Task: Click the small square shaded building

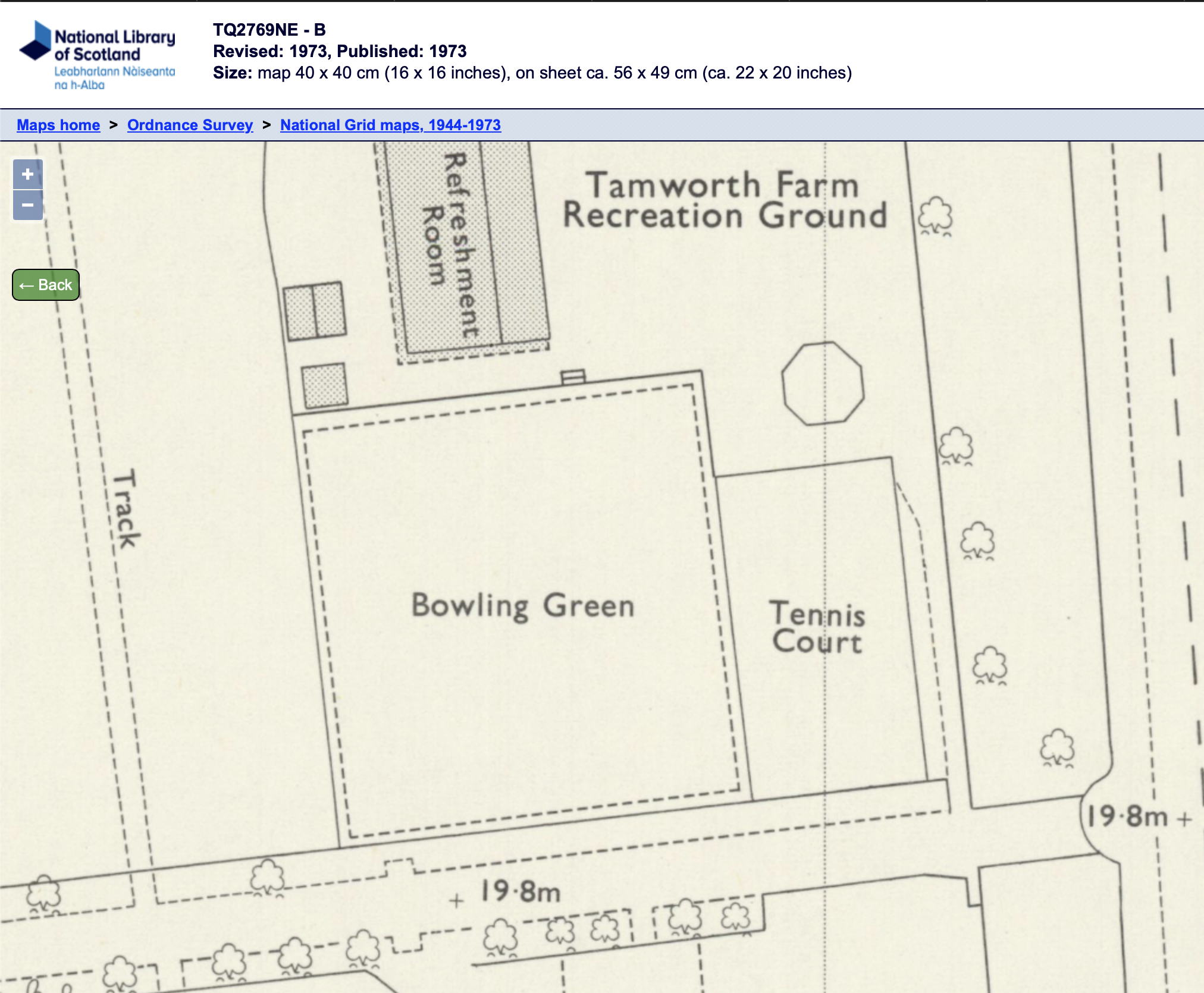Action: click(324, 386)
